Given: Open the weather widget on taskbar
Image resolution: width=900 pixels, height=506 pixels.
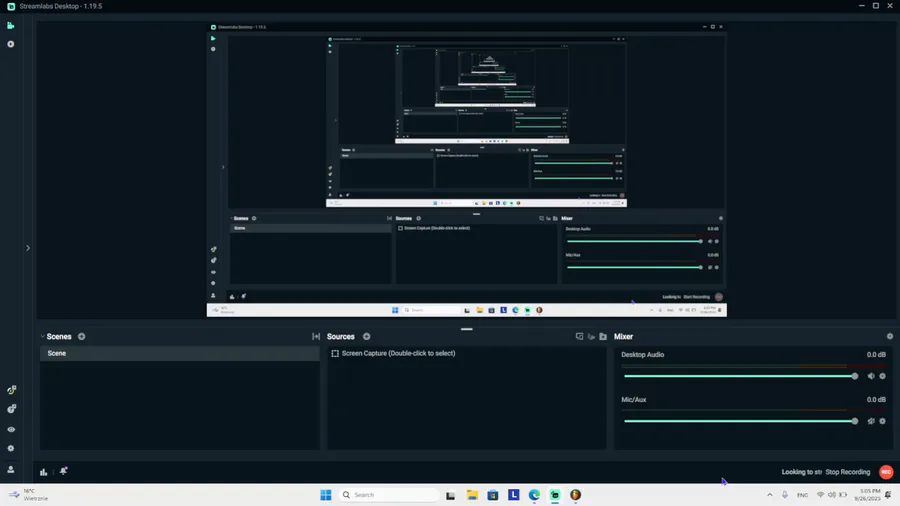Looking at the screenshot, I should point(29,495).
